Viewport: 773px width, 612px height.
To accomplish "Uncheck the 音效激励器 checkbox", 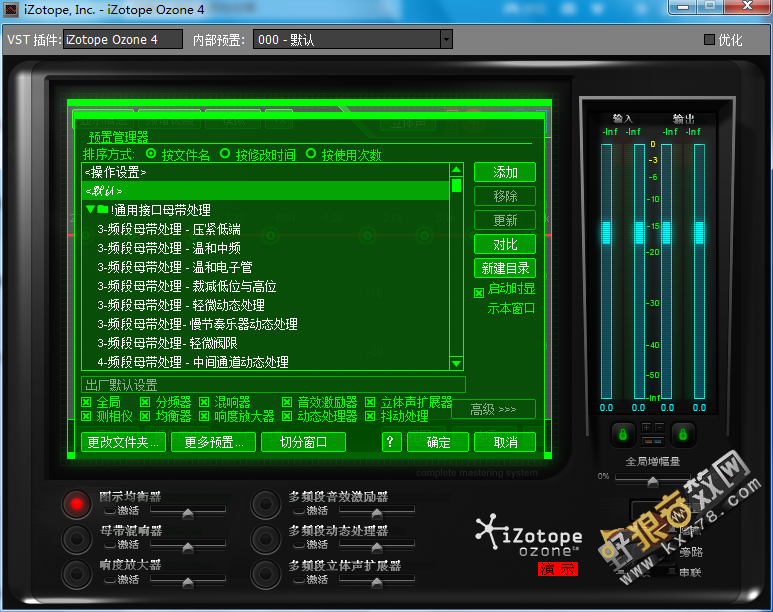I will pyautogui.click(x=287, y=402).
